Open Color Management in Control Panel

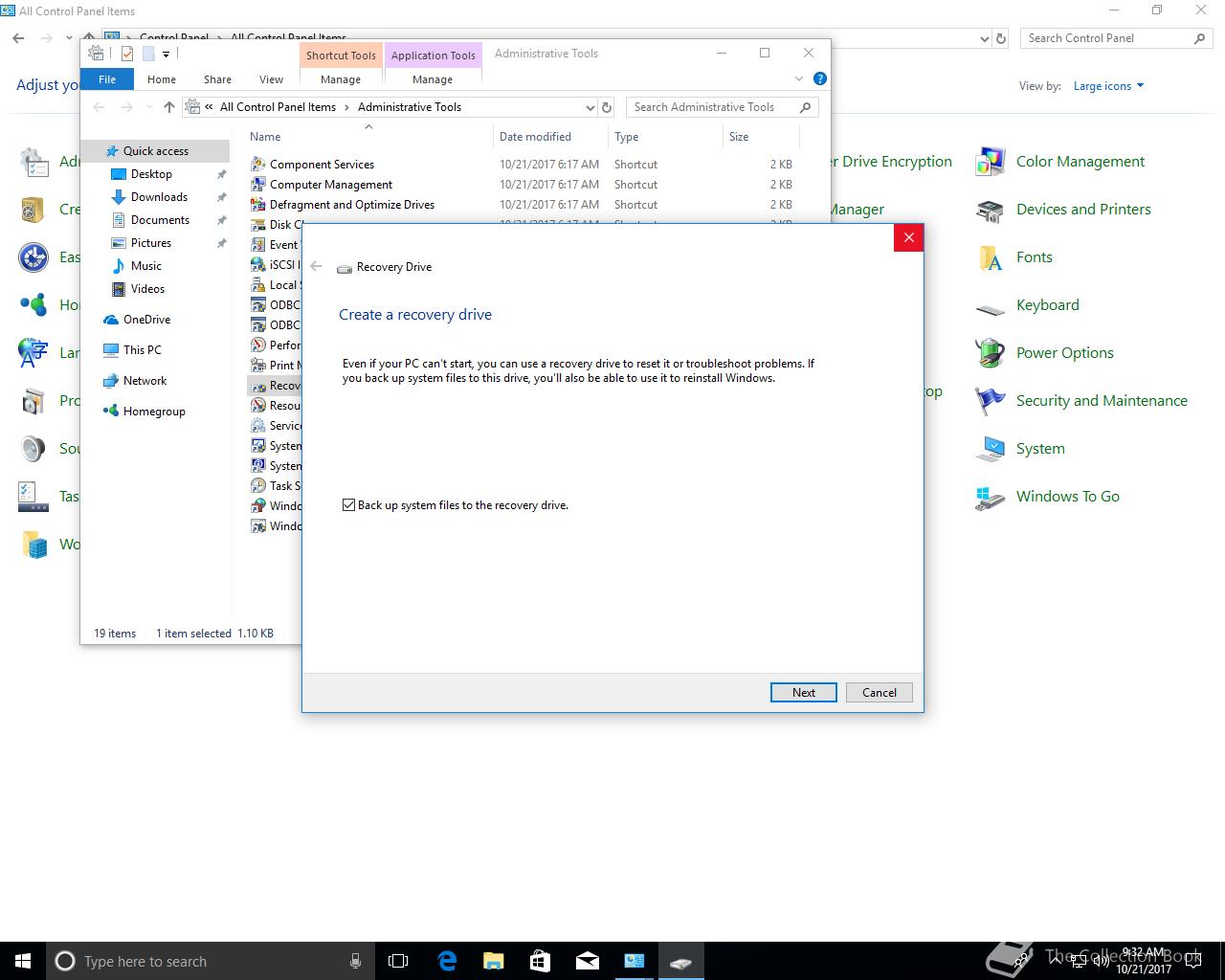point(1080,162)
